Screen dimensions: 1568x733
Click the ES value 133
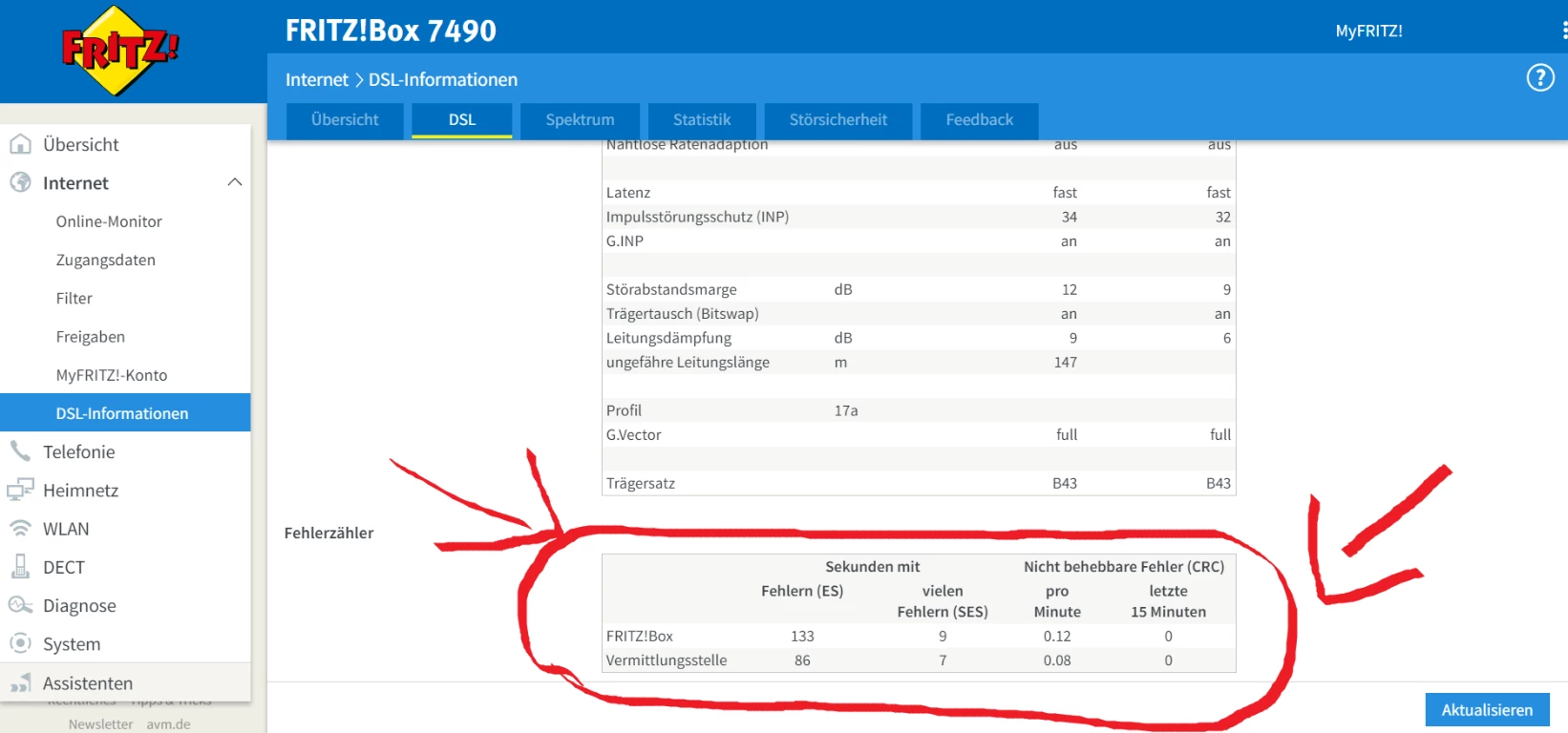tap(802, 636)
